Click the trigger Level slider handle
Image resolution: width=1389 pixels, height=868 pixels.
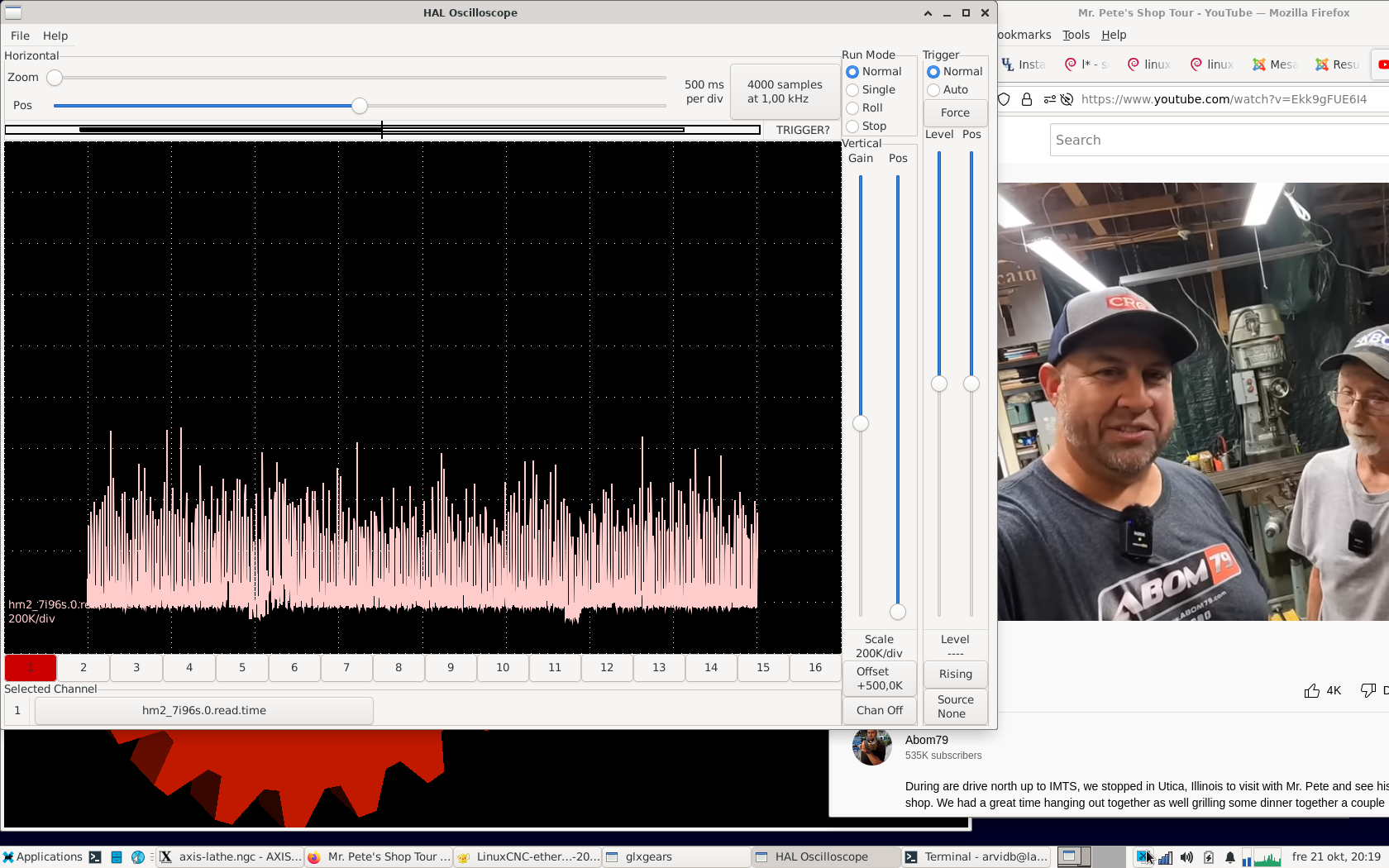click(x=939, y=384)
